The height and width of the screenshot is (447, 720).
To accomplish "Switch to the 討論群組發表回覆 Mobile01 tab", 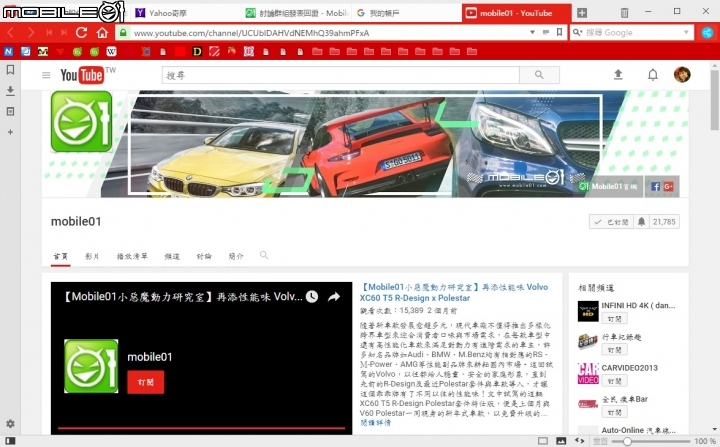I will click(296, 13).
